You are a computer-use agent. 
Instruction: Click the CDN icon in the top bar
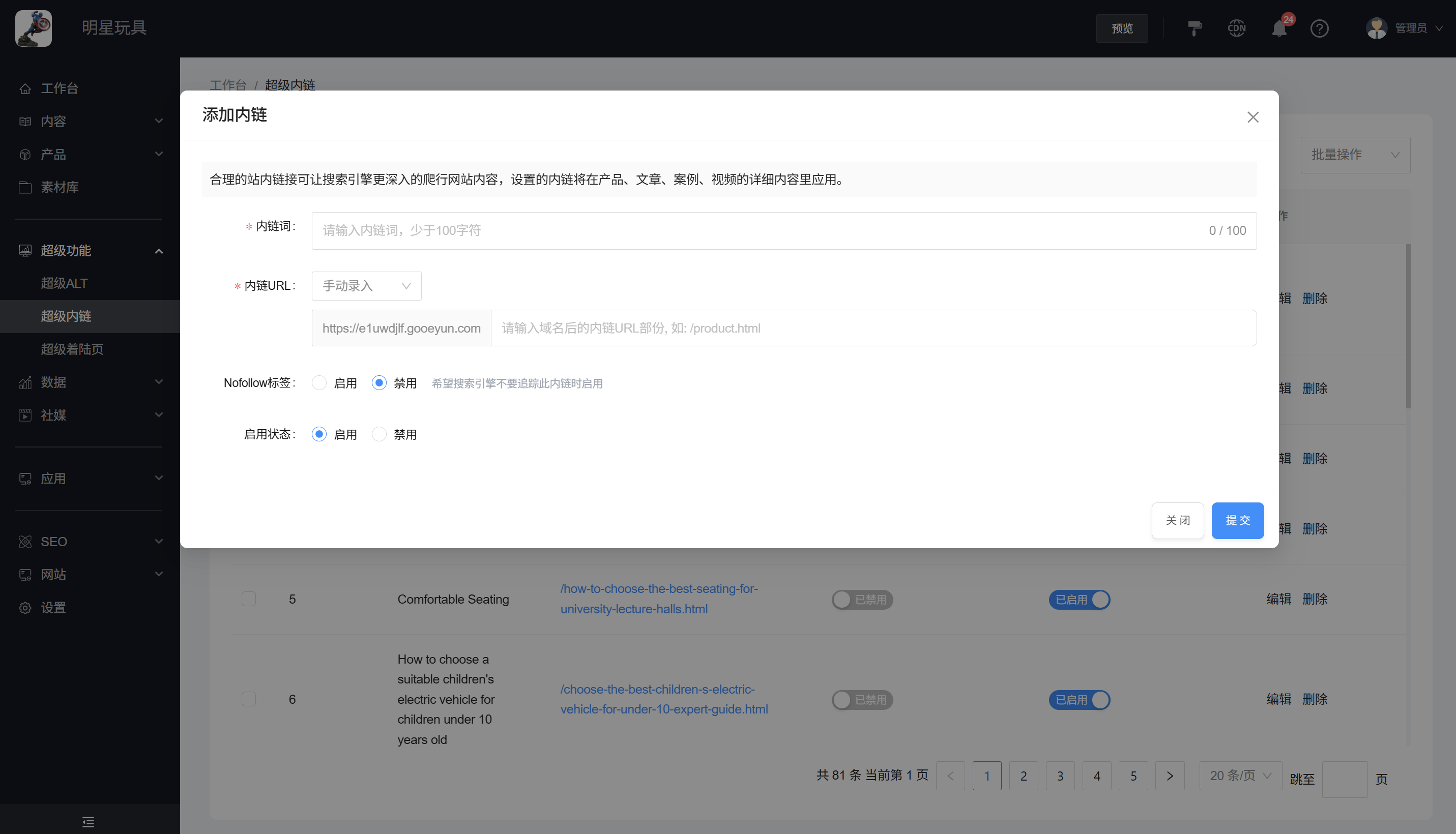coord(1237,27)
